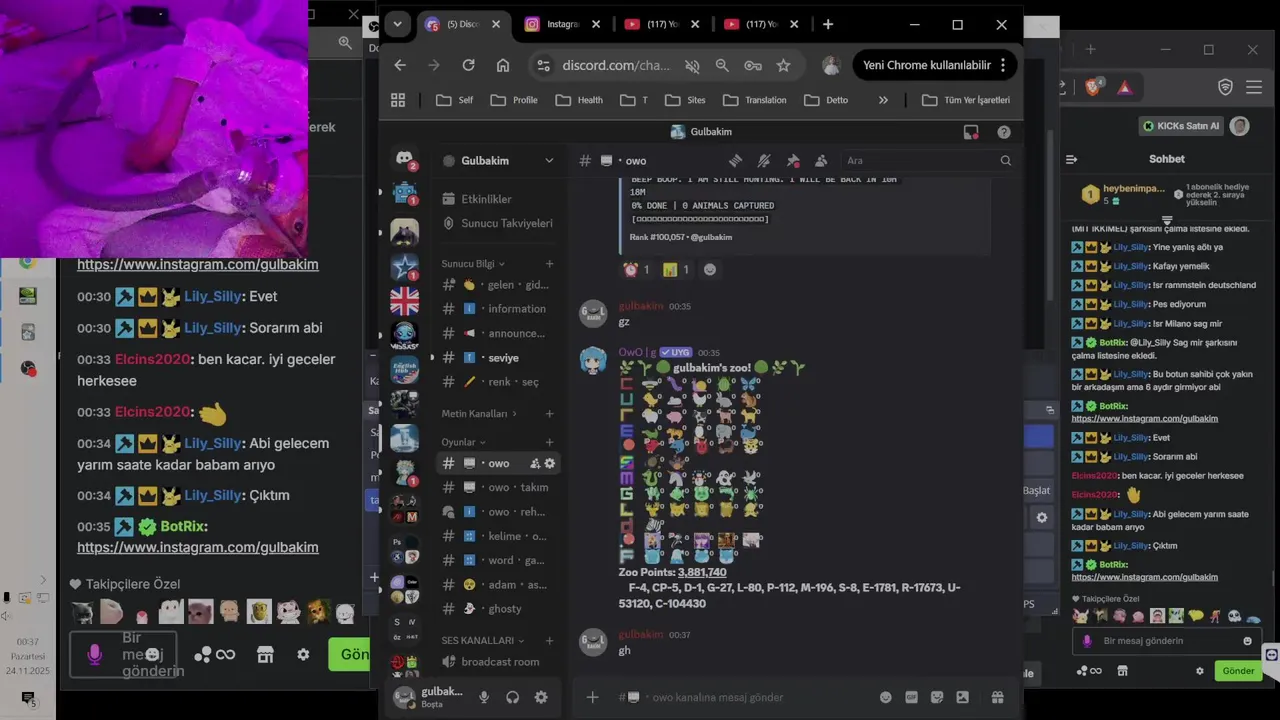Open chat settings gear in left chat window
Viewport: 1280px width, 720px height.
pyautogui.click(x=303, y=654)
